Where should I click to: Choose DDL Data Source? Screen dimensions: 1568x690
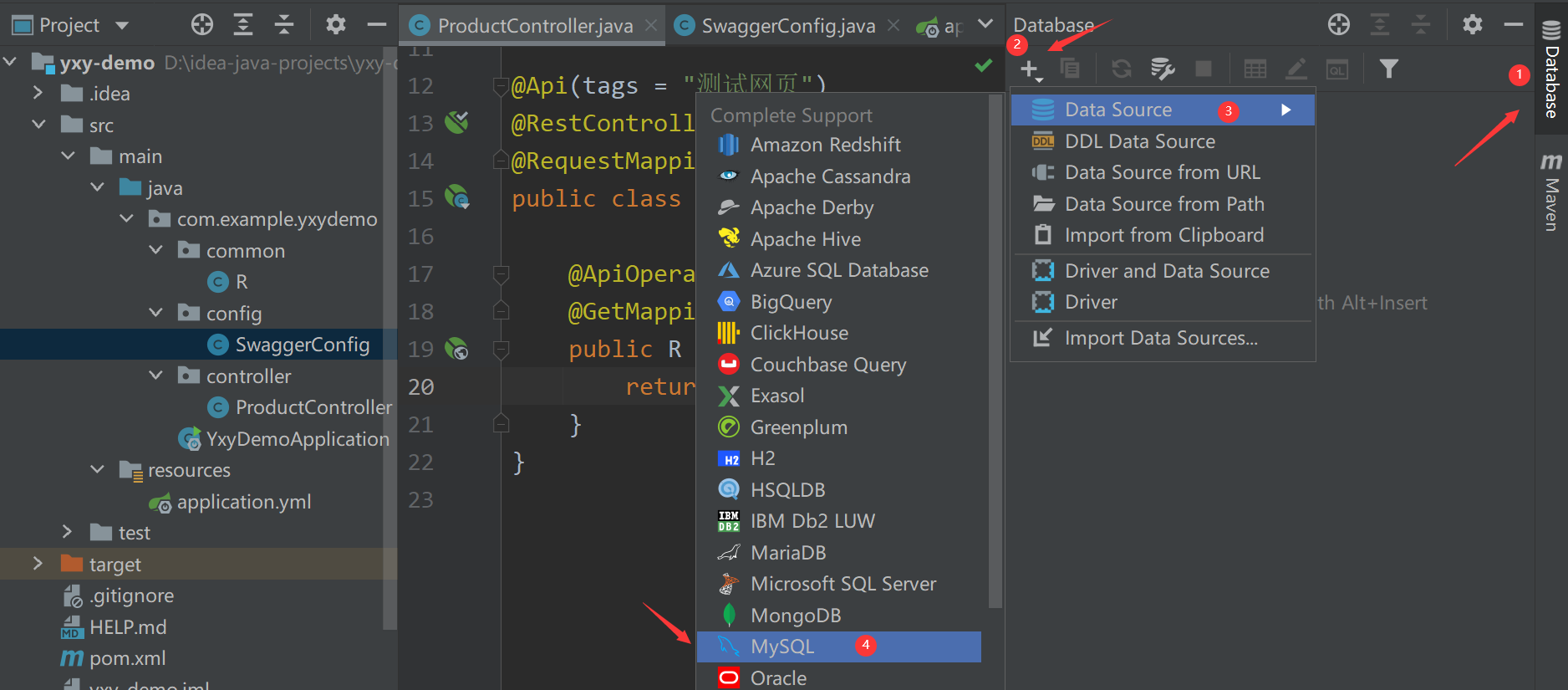pos(1163,141)
